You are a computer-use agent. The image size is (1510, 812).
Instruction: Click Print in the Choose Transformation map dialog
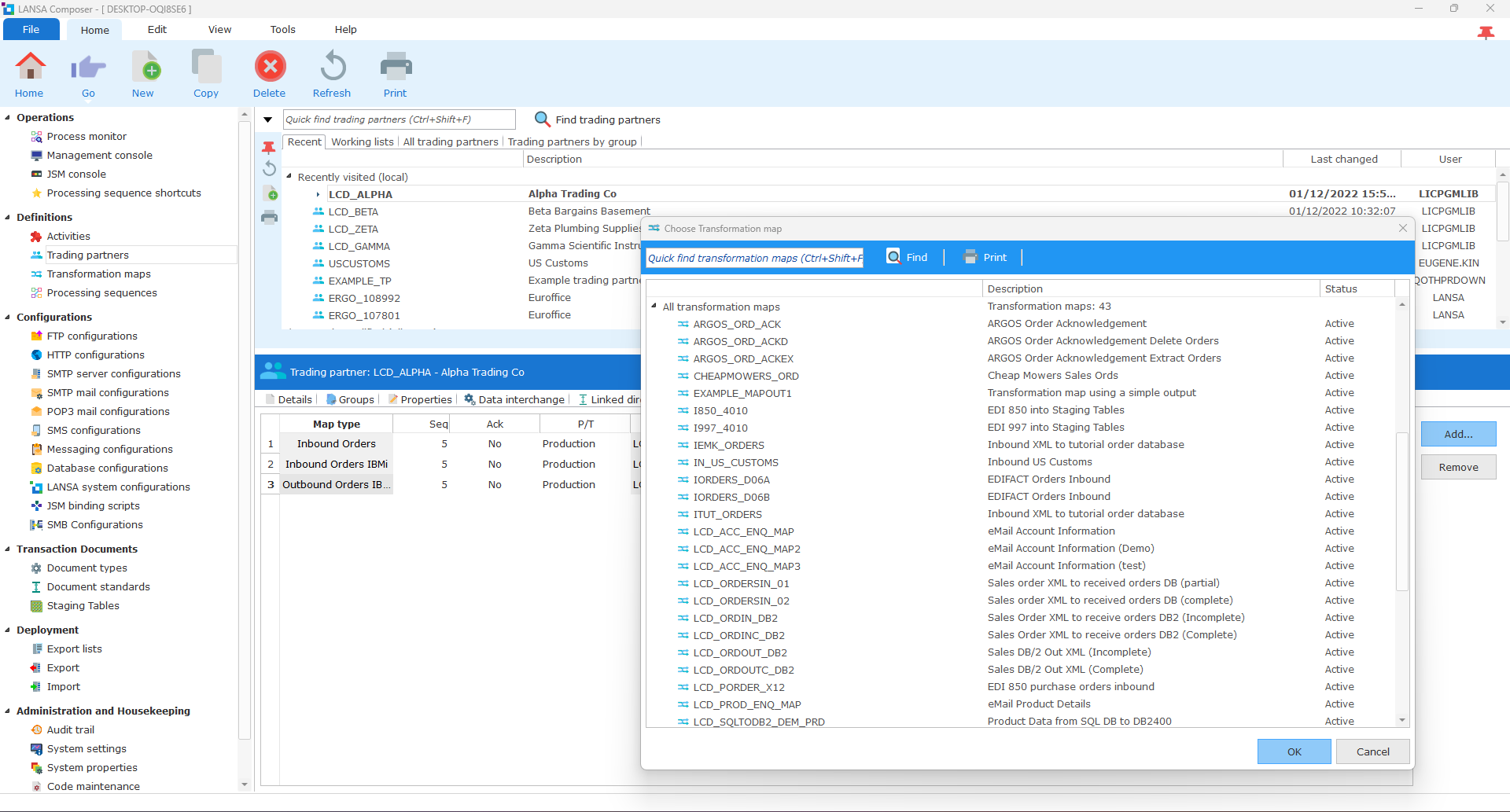(985, 257)
